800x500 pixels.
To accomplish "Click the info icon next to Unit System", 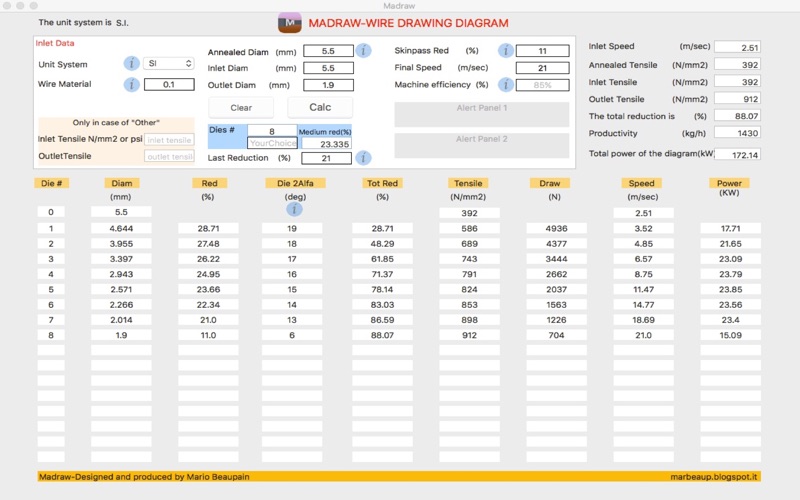I will [x=131, y=64].
